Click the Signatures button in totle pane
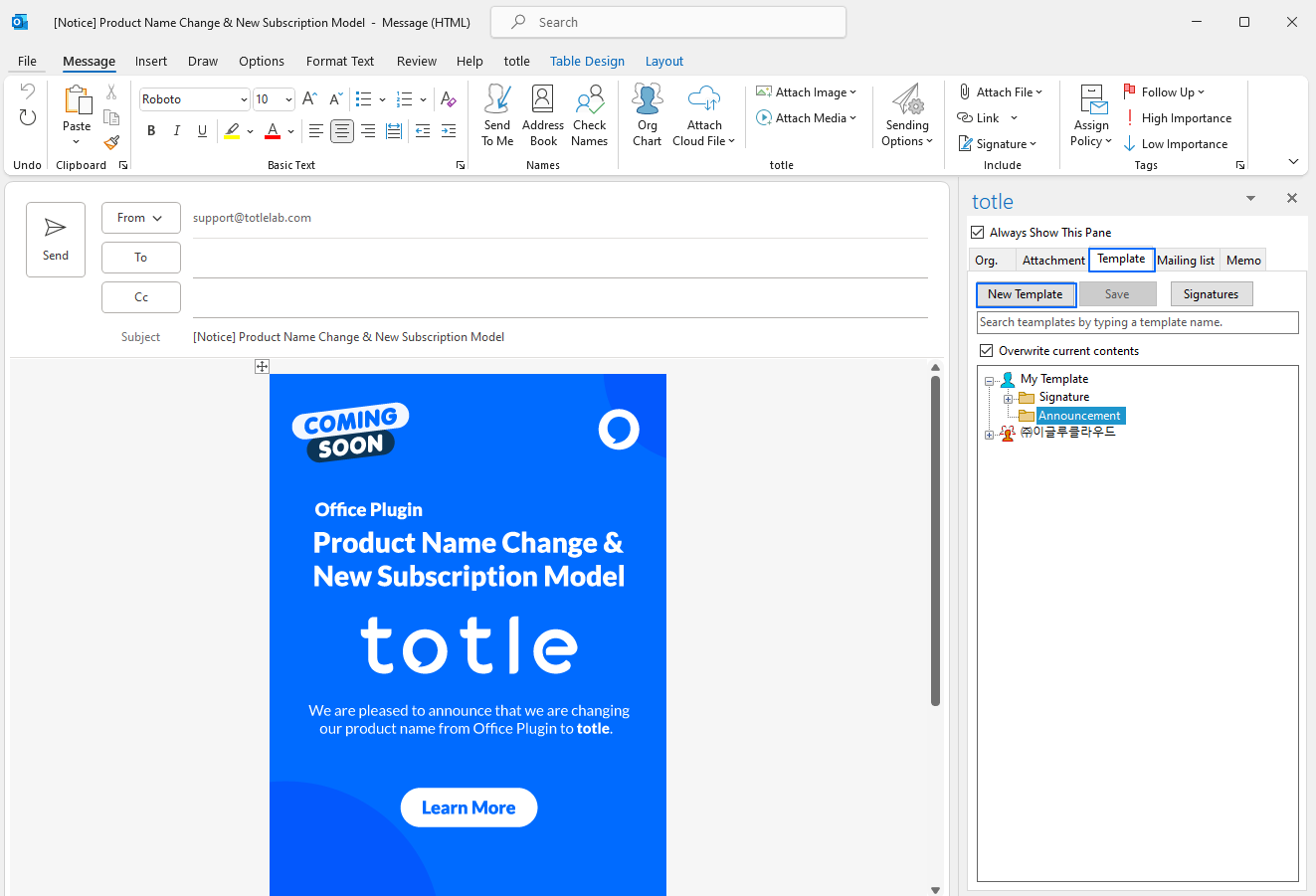 [1211, 294]
